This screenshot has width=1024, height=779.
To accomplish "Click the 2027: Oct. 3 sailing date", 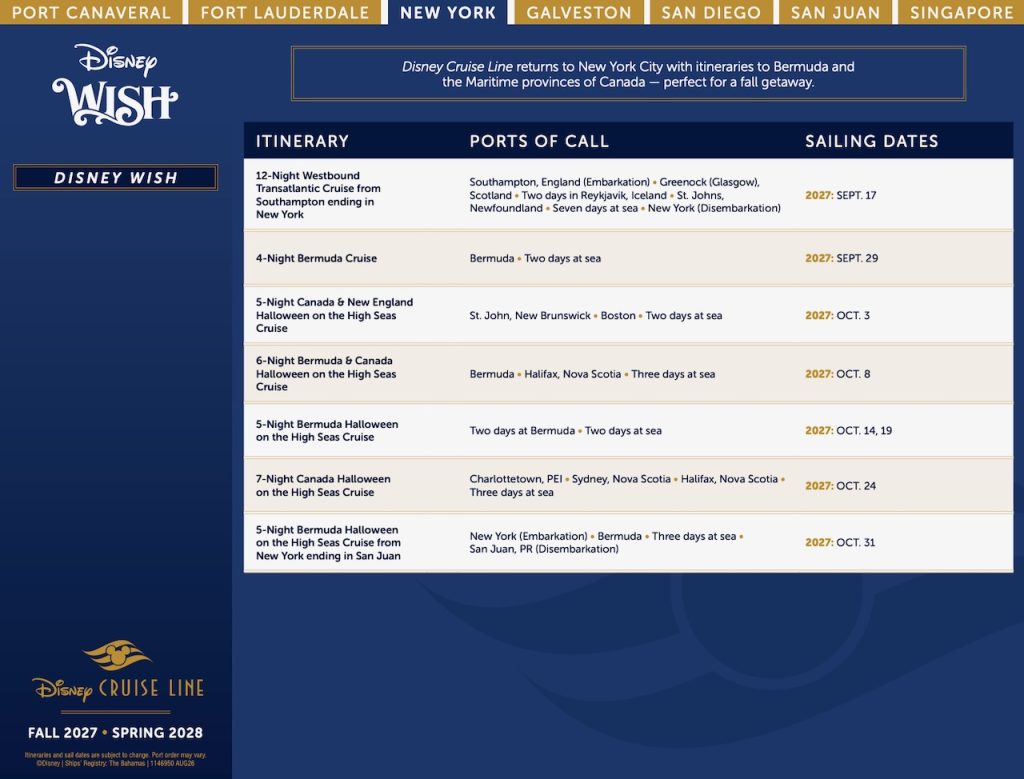I will pyautogui.click(x=837, y=315).
